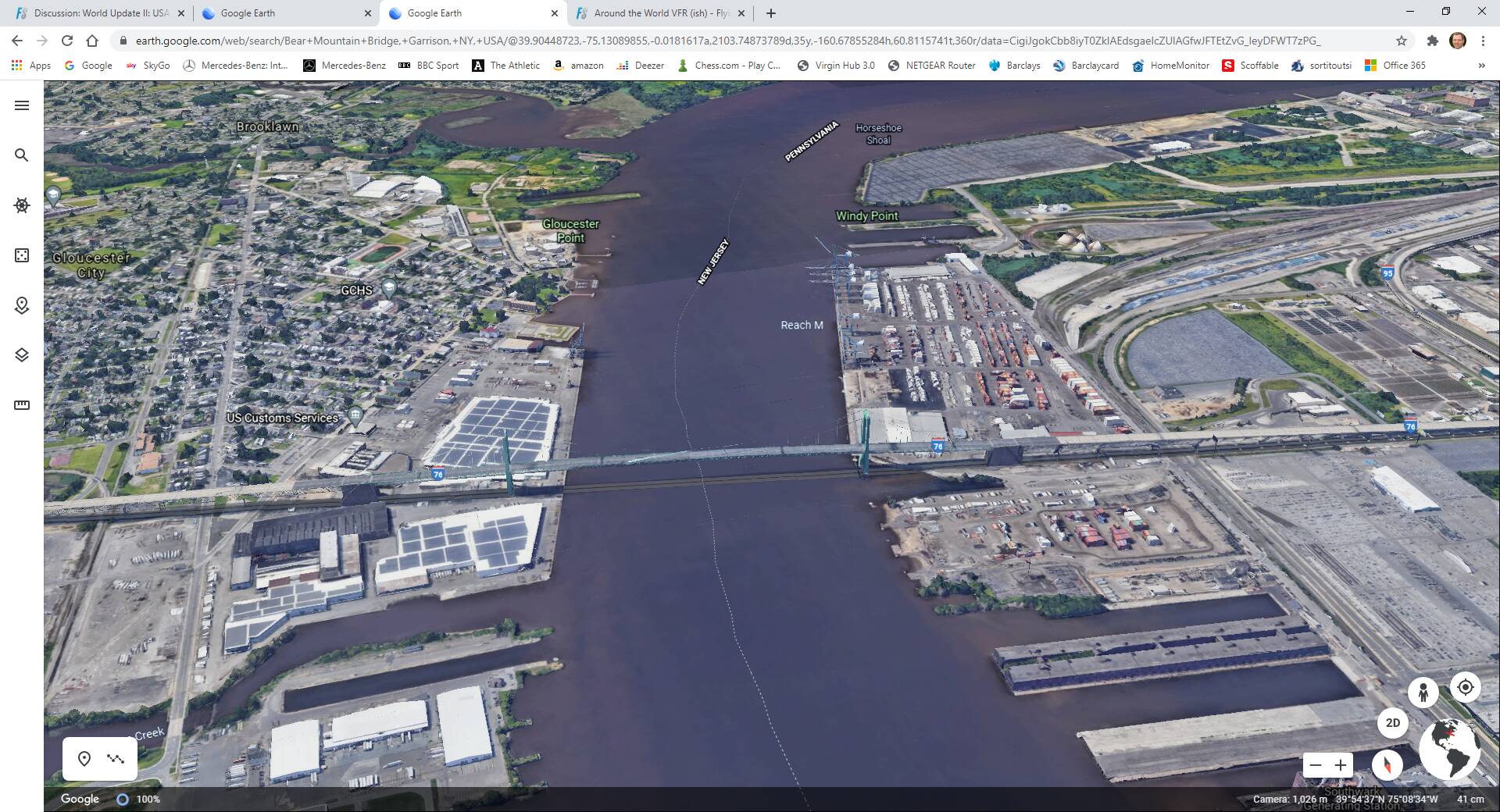Click the Gloucester Point map label
The width and height of the screenshot is (1500, 812).
[x=571, y=230]
